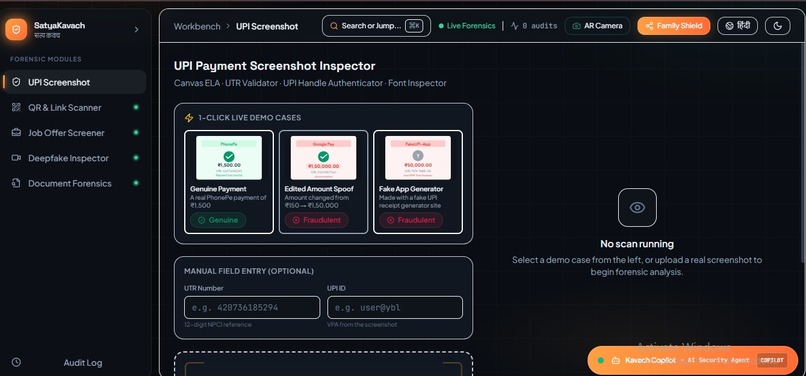Image resolution: width=806 pixels, height=376 pixels.
Task: Open the Search or Jump box
Action: point(376,26)
